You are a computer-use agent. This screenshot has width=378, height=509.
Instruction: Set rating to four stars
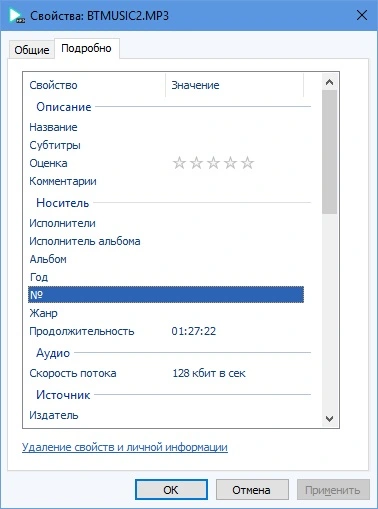click(x=230, y=163)
